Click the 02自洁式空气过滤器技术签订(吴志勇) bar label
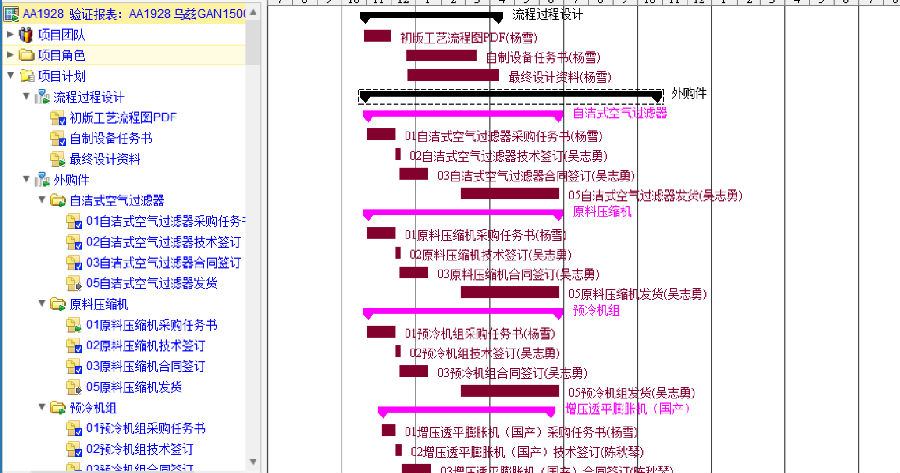 (x=508, y=156)
